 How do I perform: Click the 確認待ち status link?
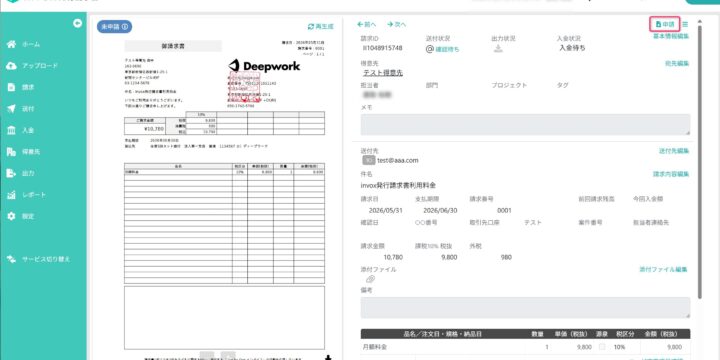coord(447,49)
